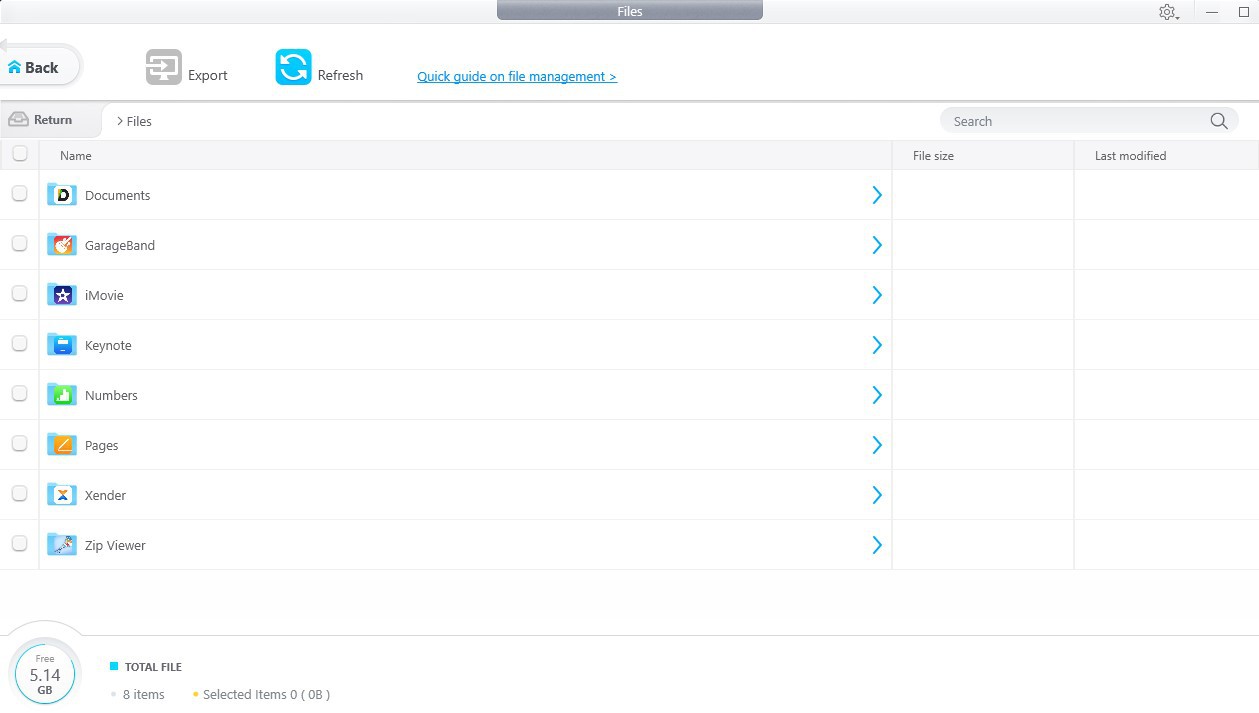Screen dimensions: 1259x713
Task: Open the Quick guide on file management link
Action: (517, 76)
